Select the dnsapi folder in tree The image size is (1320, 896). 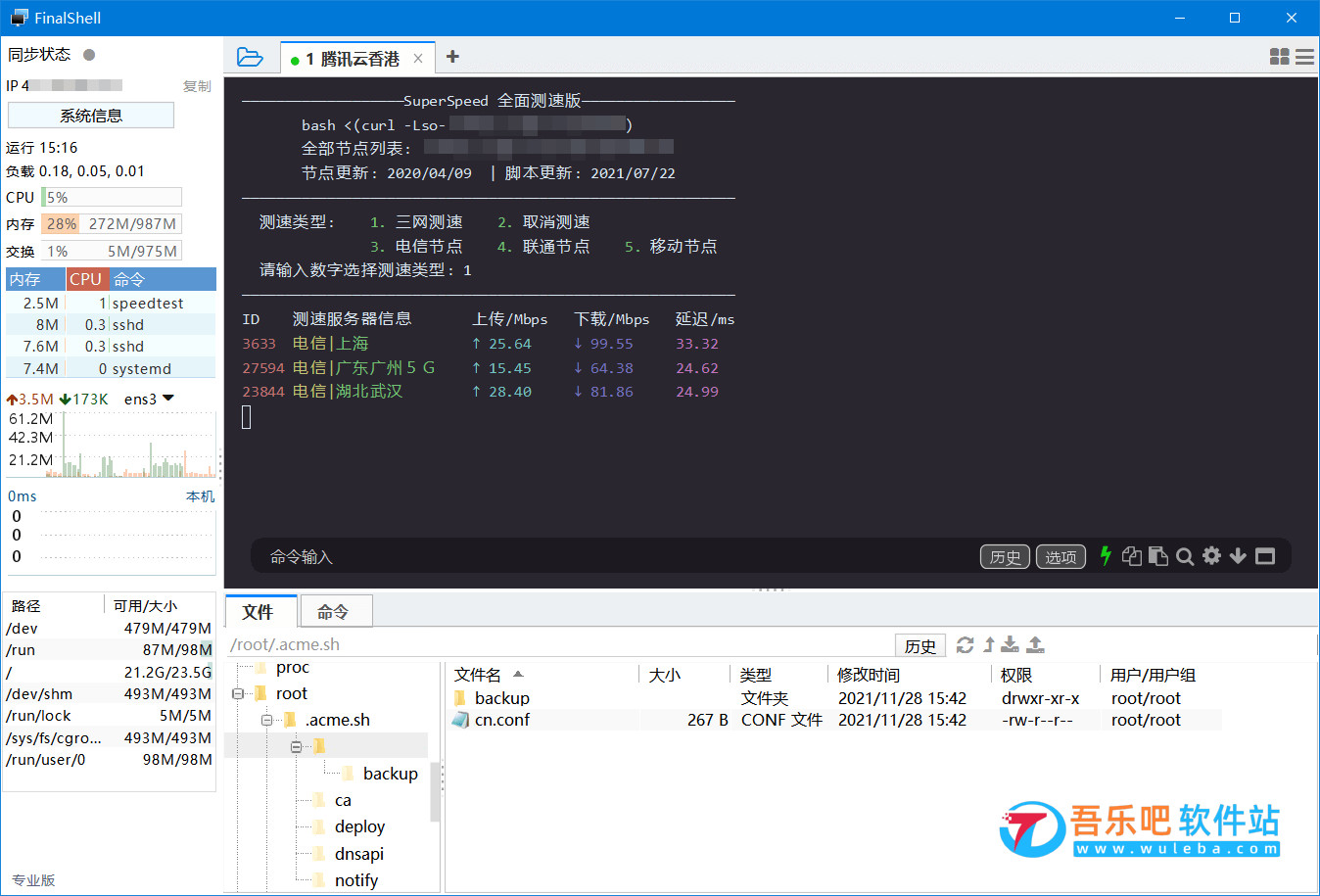click(x=359, y=854)
